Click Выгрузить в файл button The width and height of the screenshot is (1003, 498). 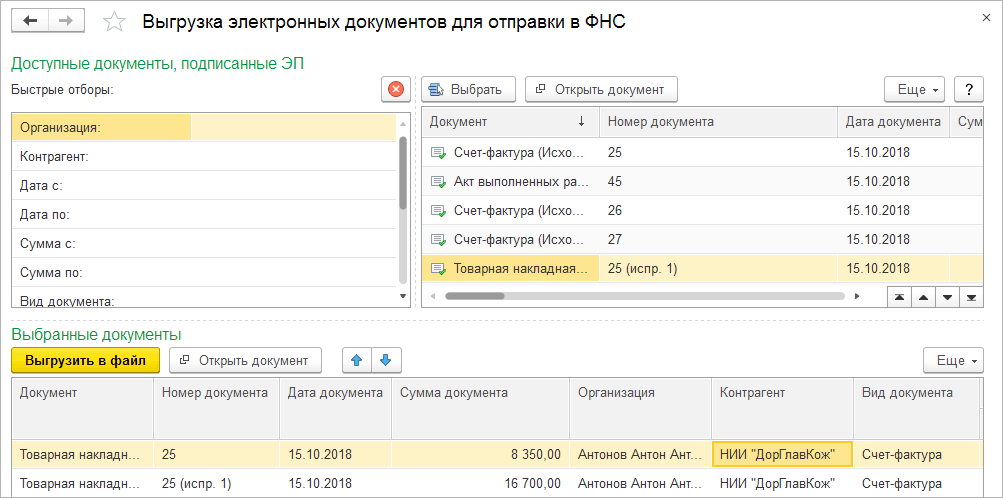coord(85,360)
